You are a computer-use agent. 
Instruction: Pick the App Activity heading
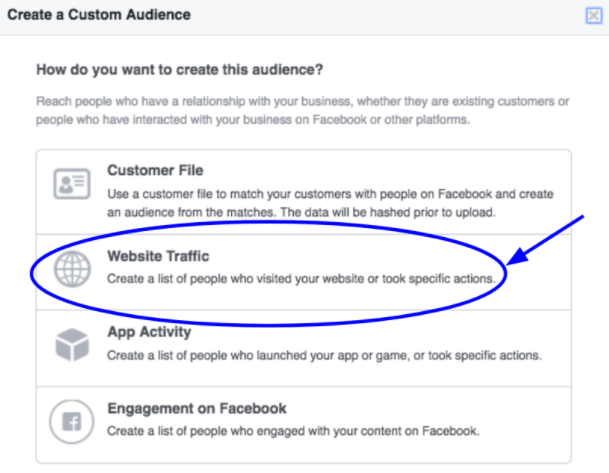pyautogui.click(x=149, y=333)
